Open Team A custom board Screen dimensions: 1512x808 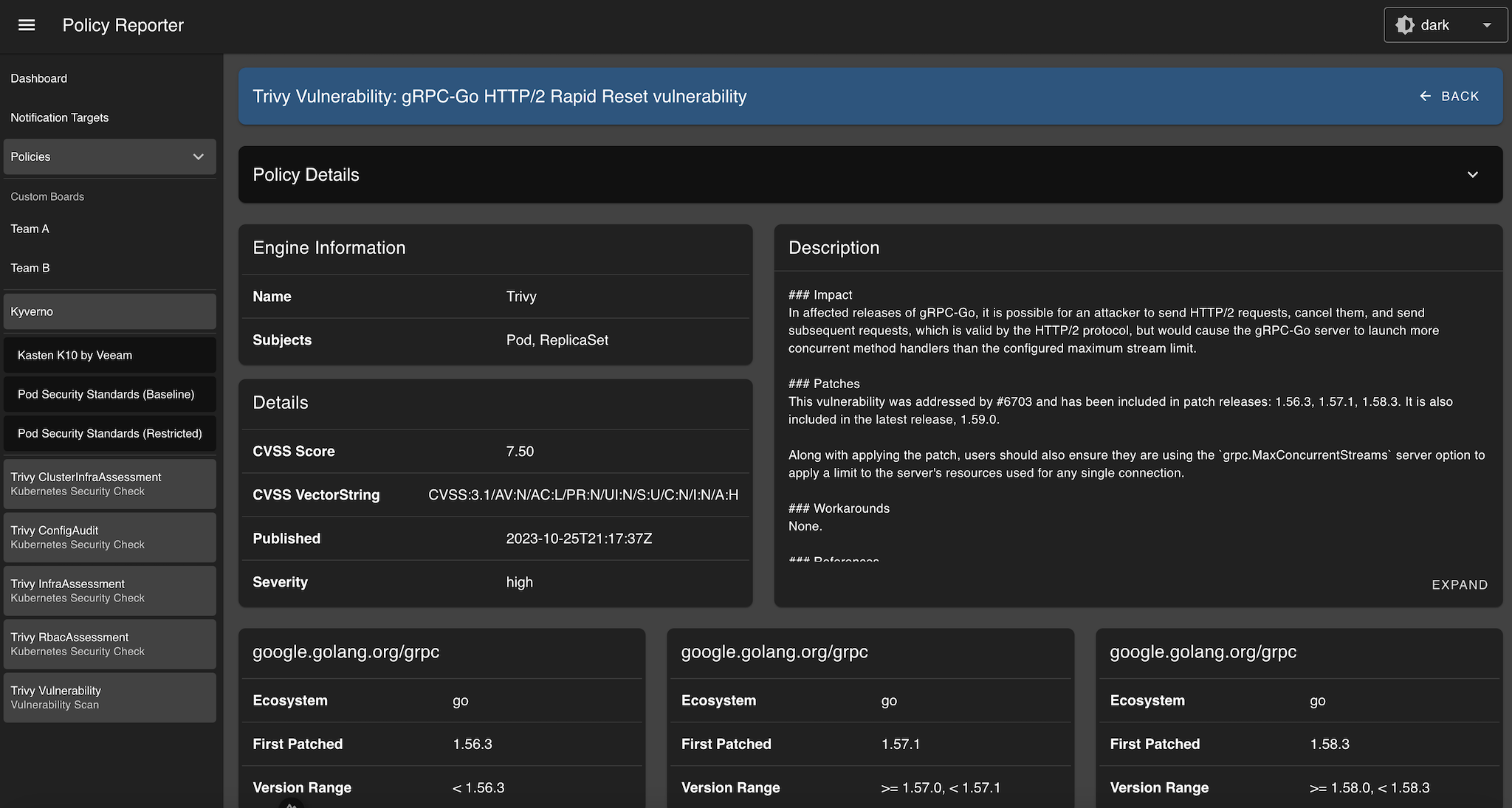tap(30, 229)
